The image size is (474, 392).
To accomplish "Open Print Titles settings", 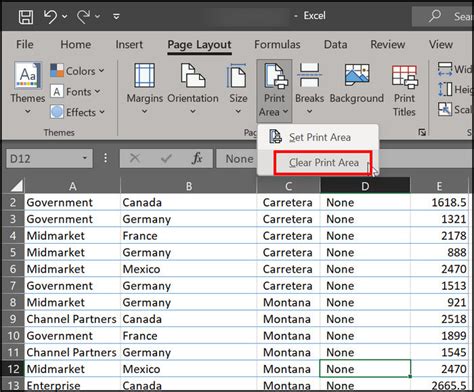I will coord(404,91).
